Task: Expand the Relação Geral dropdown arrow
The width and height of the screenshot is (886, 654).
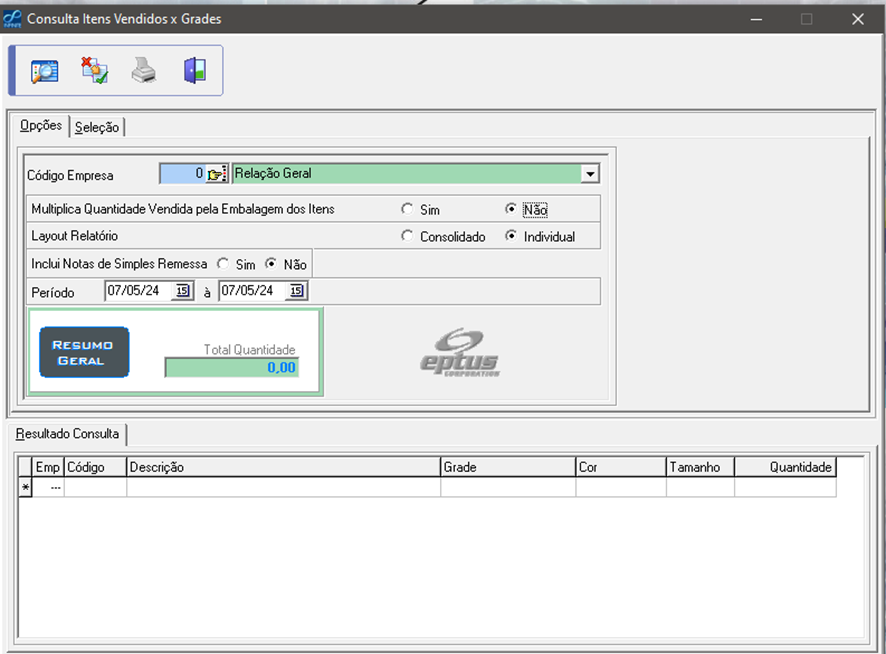Action: [590, 174]
